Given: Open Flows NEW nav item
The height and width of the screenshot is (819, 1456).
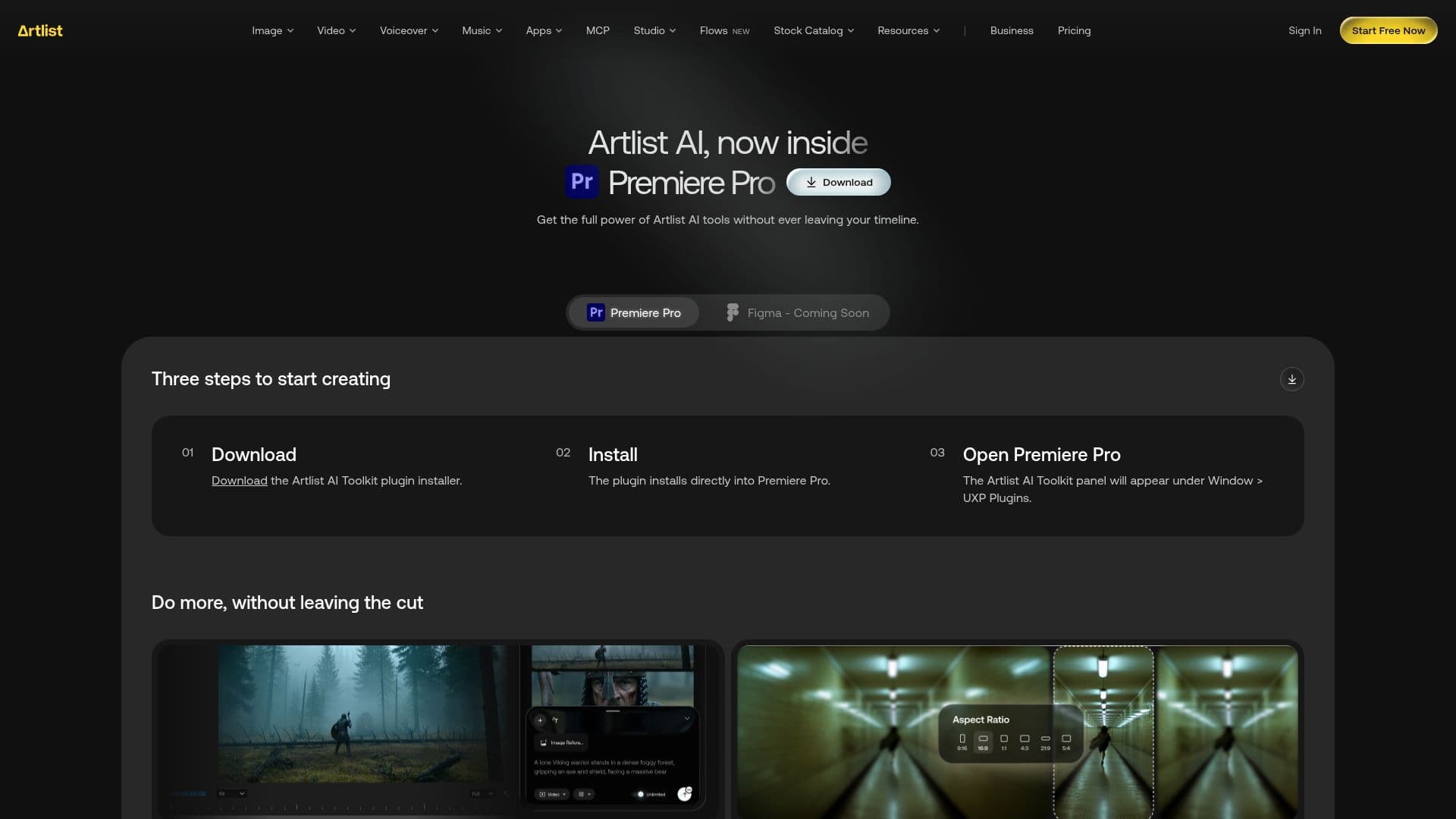Looking at the screenshot, I should click(724, 30).
